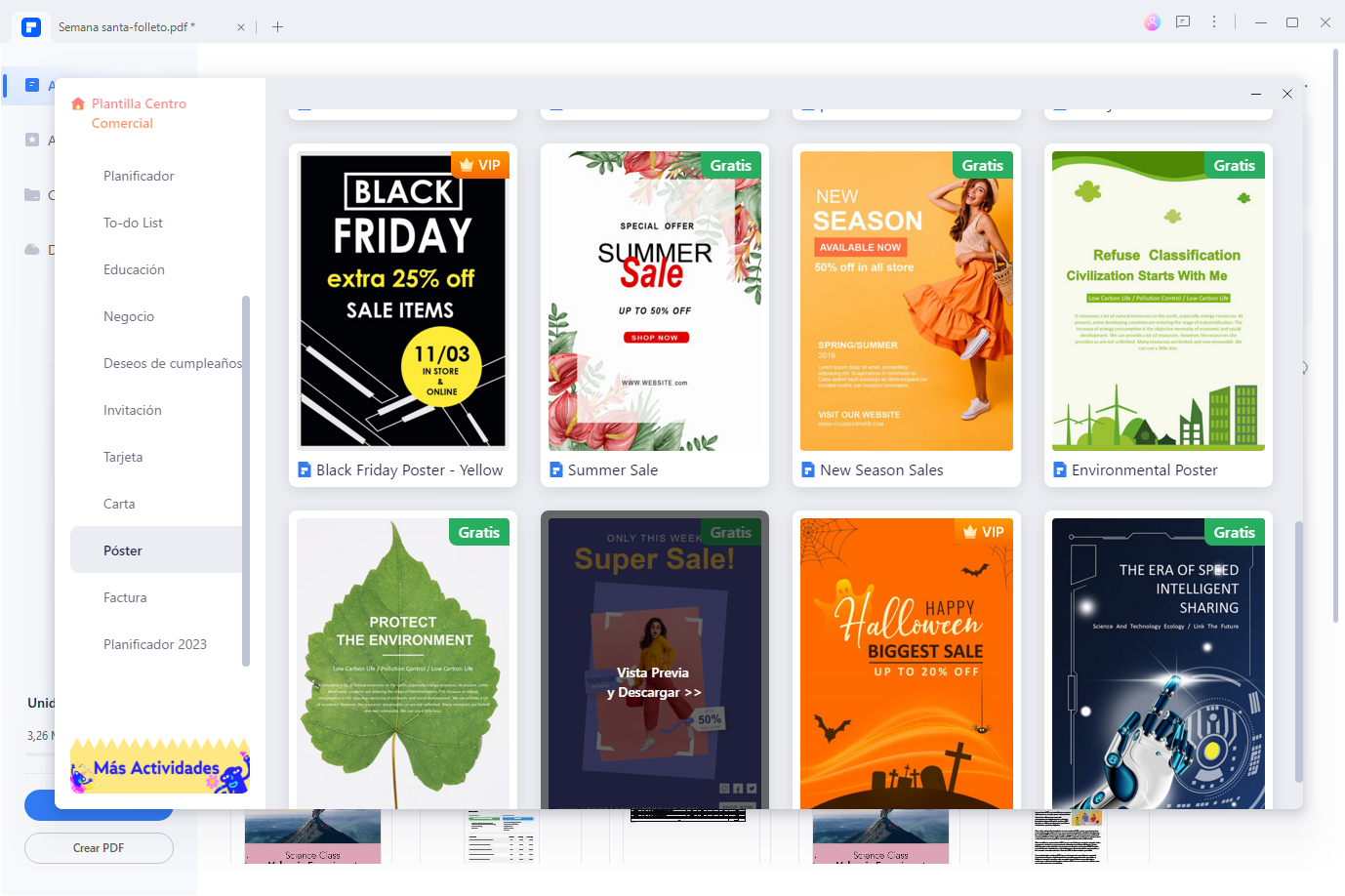The height and width of the screenshot is (896, 1345).
Task: Click the PDFelement app logo icon
Action: point(31,26)
